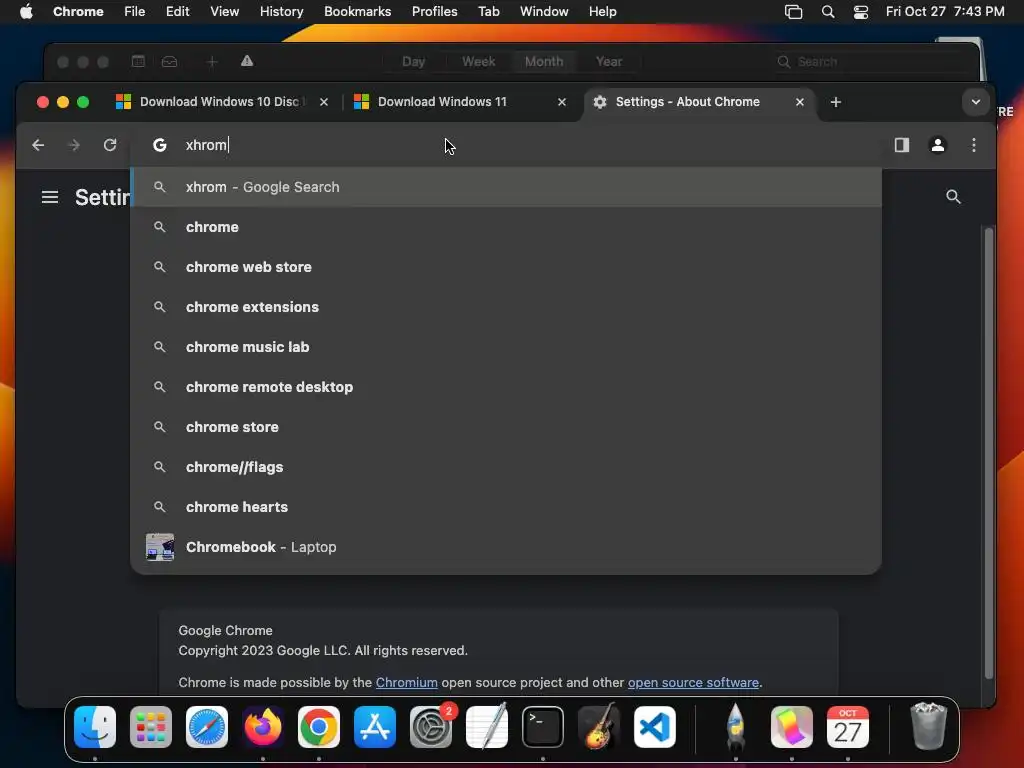The image size is (1024, 768).
Task: Open the Chromium project link
Action: [x=406, y=682]
